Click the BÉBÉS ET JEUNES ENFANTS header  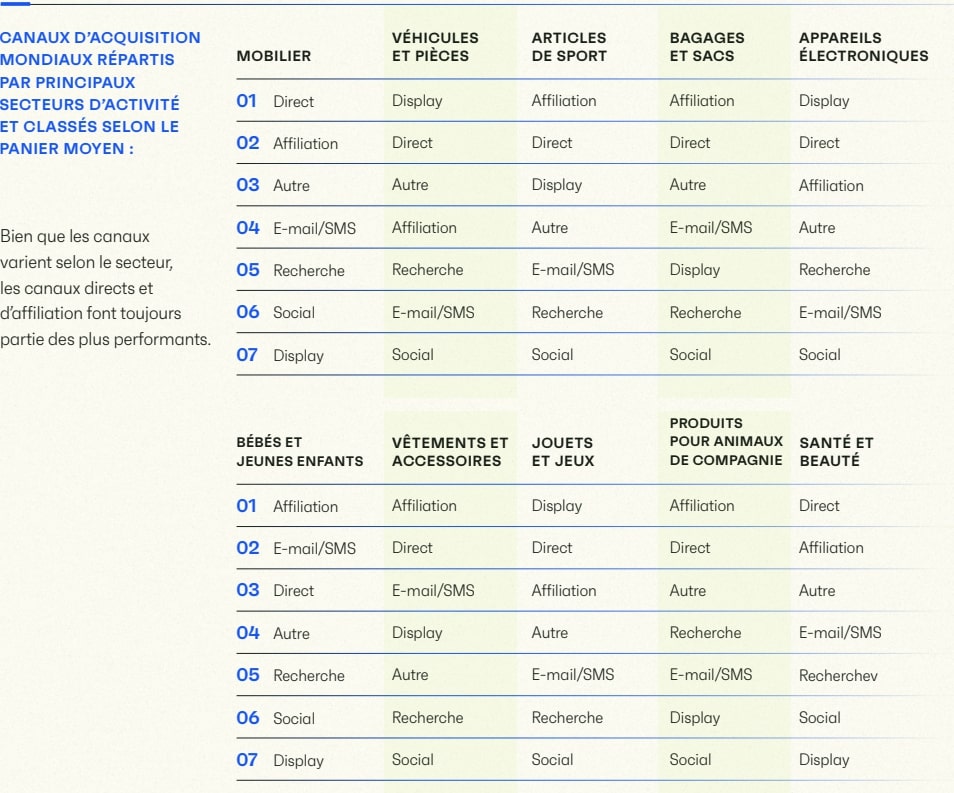click(299, 452)
